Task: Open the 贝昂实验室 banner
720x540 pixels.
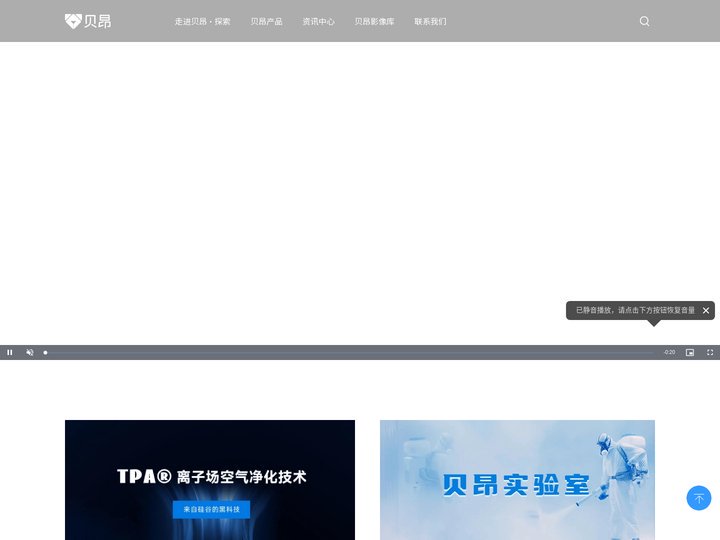Action: point(517,480)
